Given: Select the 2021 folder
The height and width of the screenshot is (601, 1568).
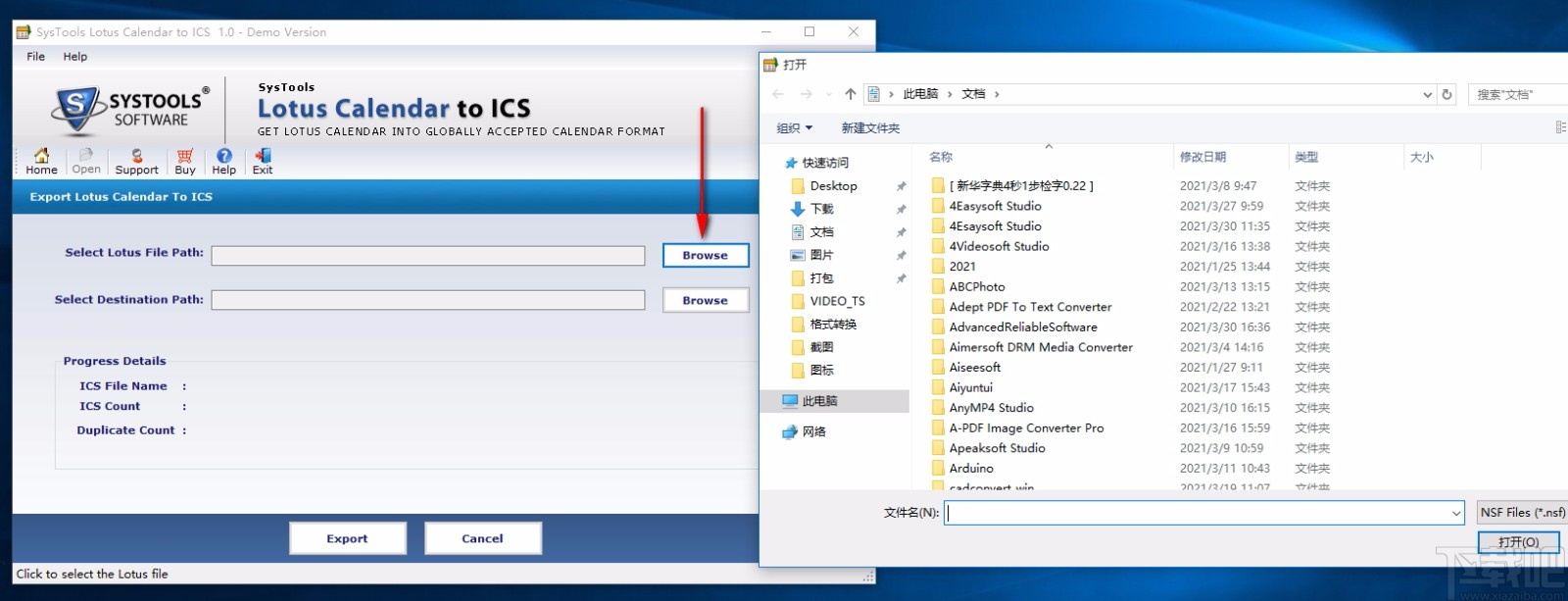Looking at the screenshot, I should [x=962, y=267].
